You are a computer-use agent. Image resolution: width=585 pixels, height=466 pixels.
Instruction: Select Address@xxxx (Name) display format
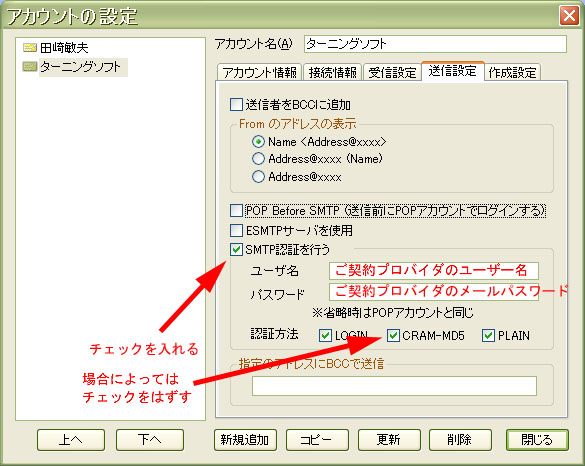click(x=258, y=159)
